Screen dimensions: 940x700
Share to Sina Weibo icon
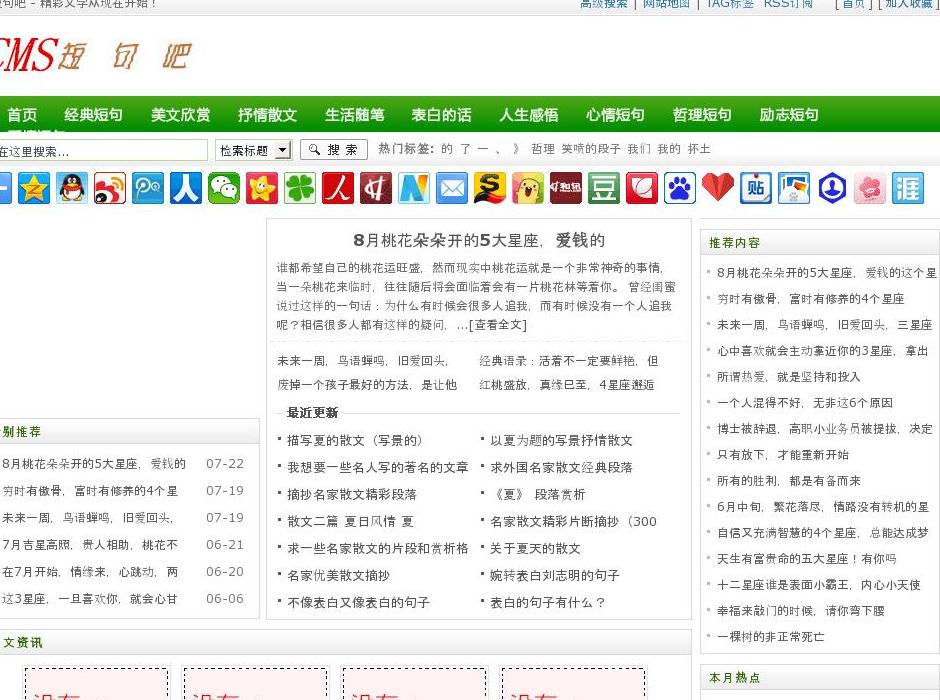click(x=110, y=188)
